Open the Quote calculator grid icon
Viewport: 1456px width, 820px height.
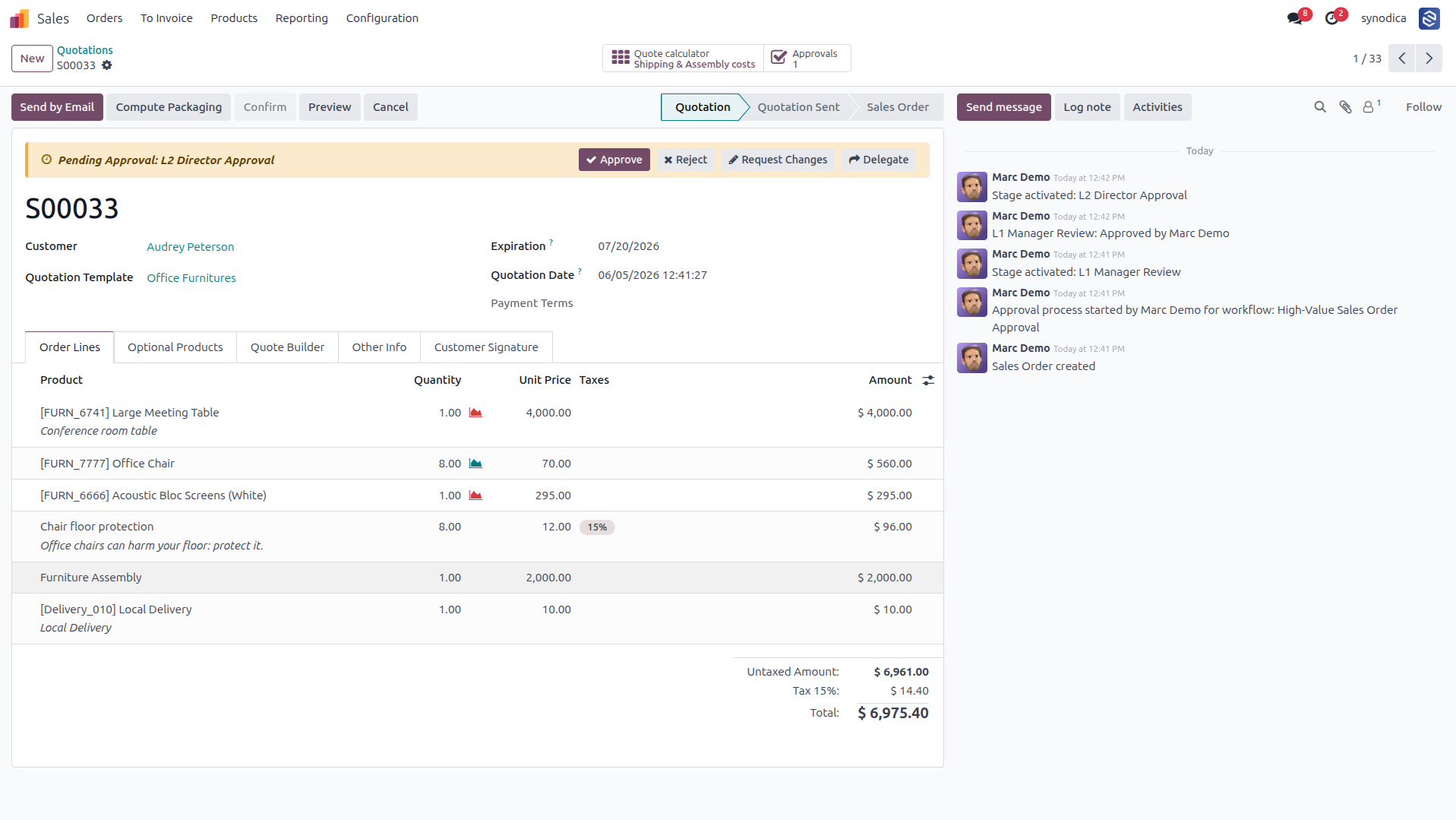(621, 58)
